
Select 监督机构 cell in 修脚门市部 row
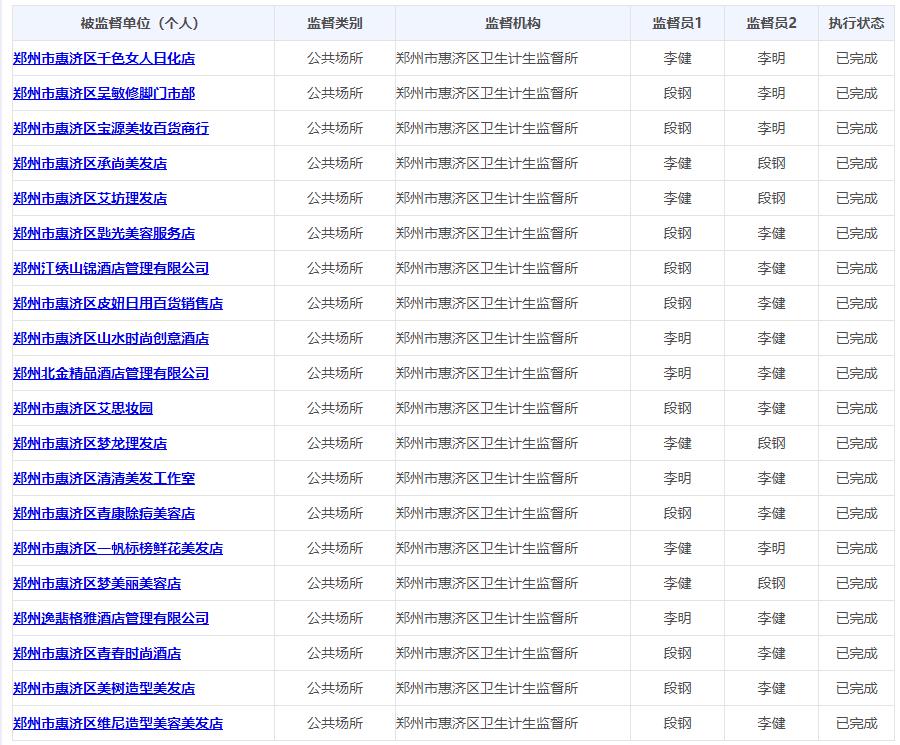[x=487, y=93]
